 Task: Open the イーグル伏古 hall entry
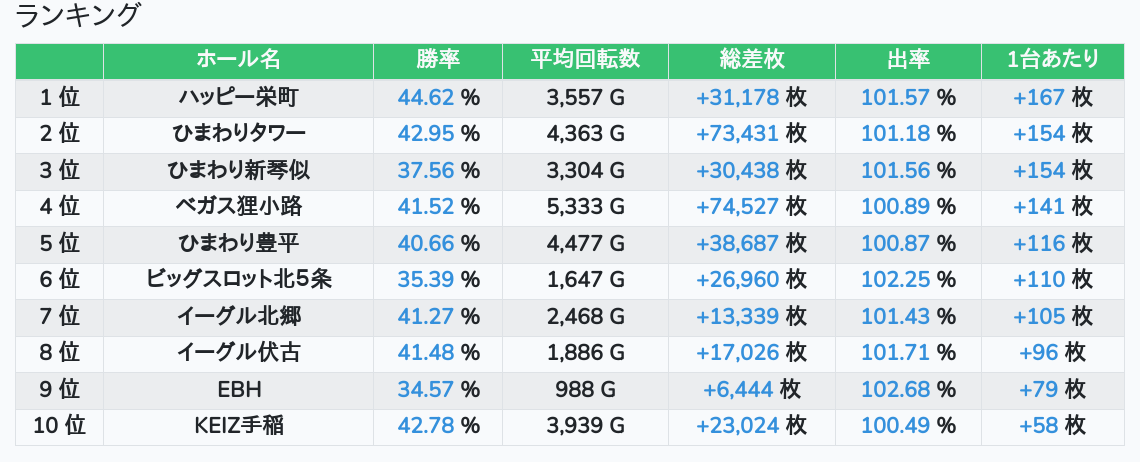point(238,353)
